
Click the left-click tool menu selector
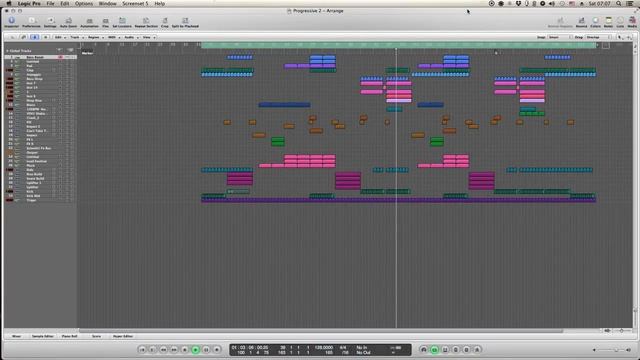click(x=620, y=37)
